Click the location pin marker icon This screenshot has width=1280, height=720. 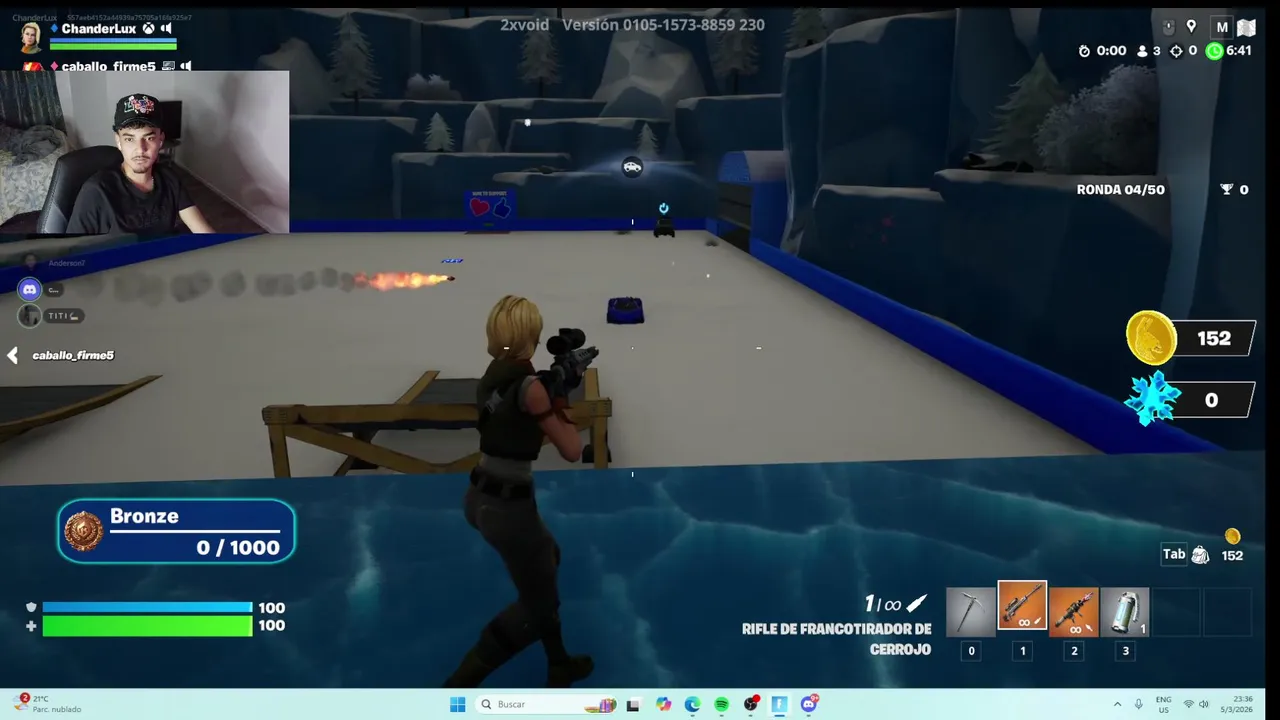pyautogui.click(x=1191, y=27)
